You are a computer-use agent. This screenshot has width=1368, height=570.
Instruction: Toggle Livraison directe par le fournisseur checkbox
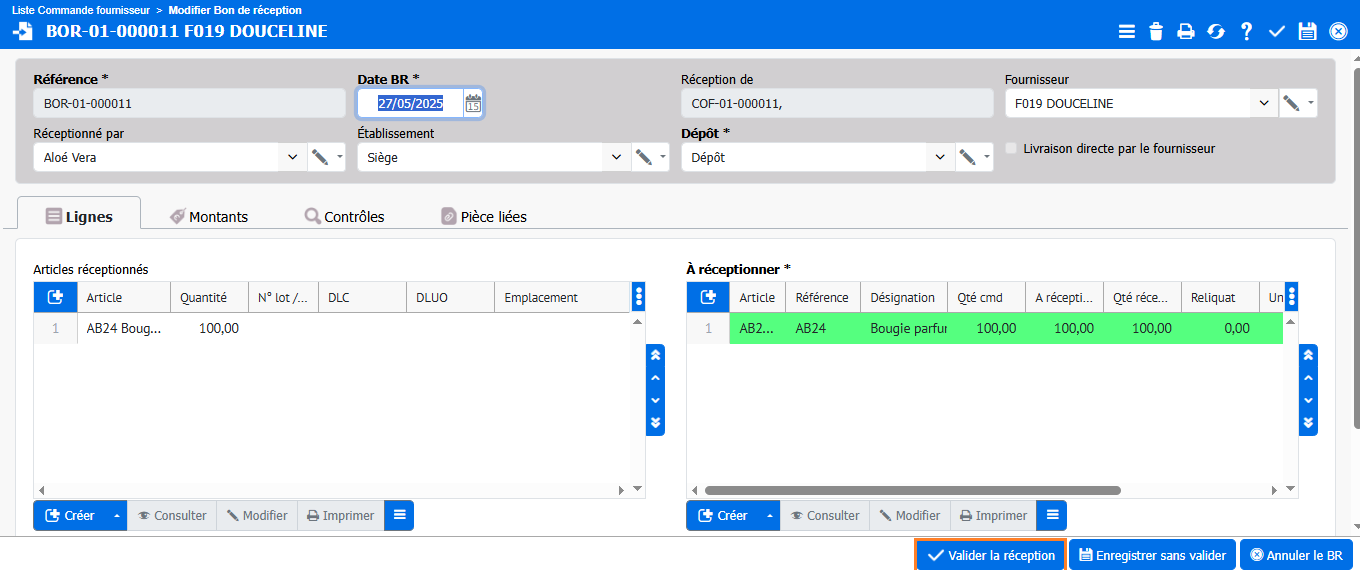click(x=1011, y=148)
